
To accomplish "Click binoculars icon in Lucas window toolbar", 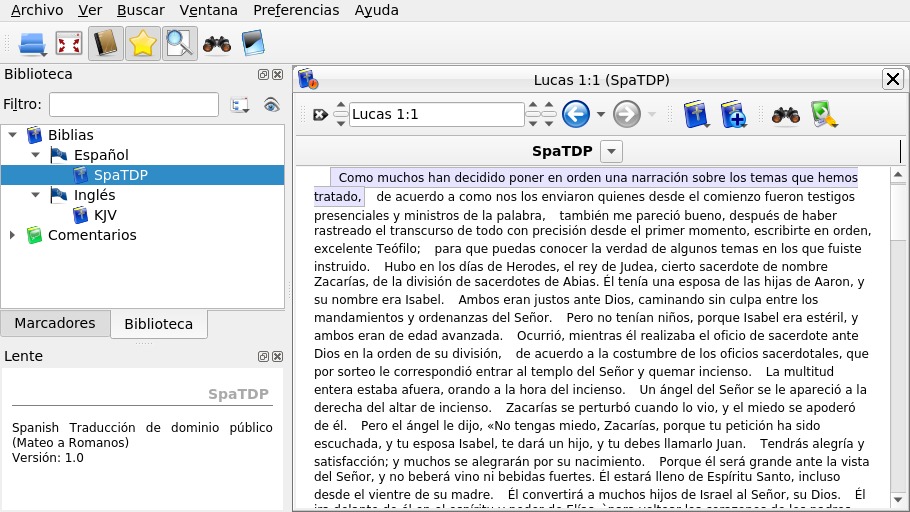I will 785,114.
